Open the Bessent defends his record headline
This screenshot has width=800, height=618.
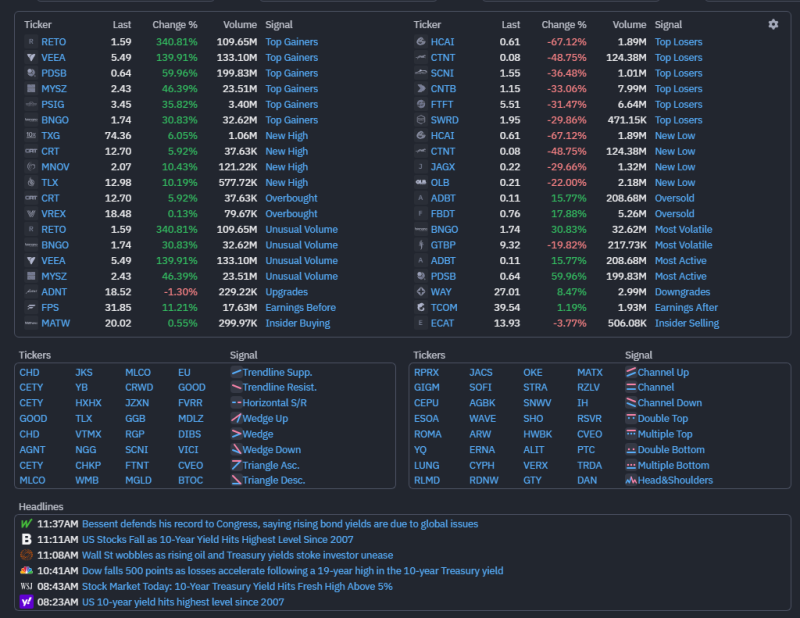click(280, 524)
